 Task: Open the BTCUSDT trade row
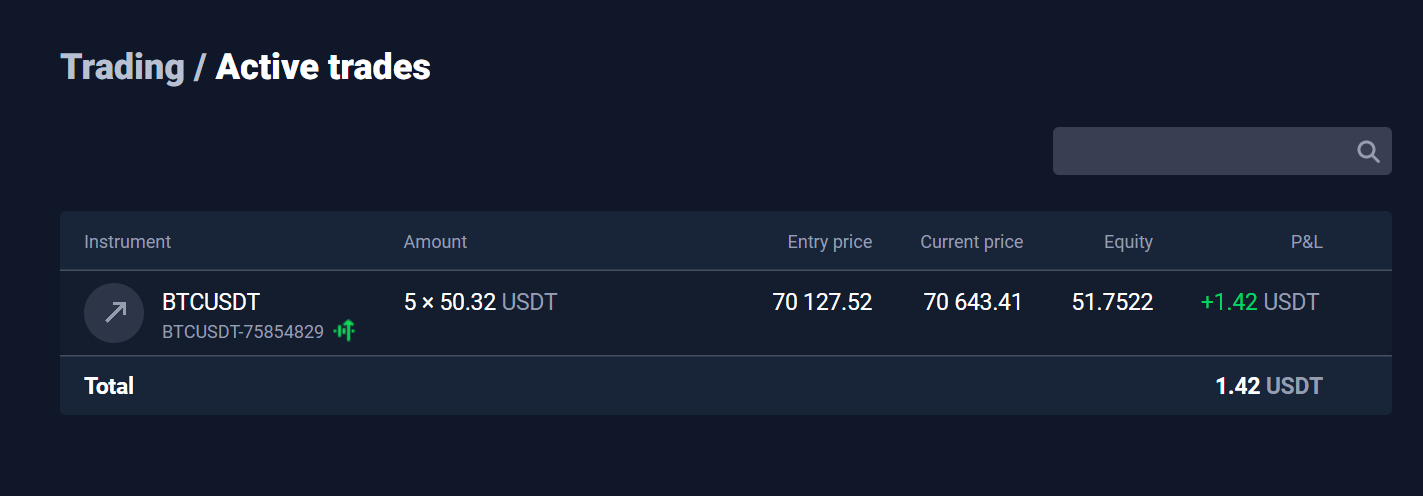click(x=726, y=313)
